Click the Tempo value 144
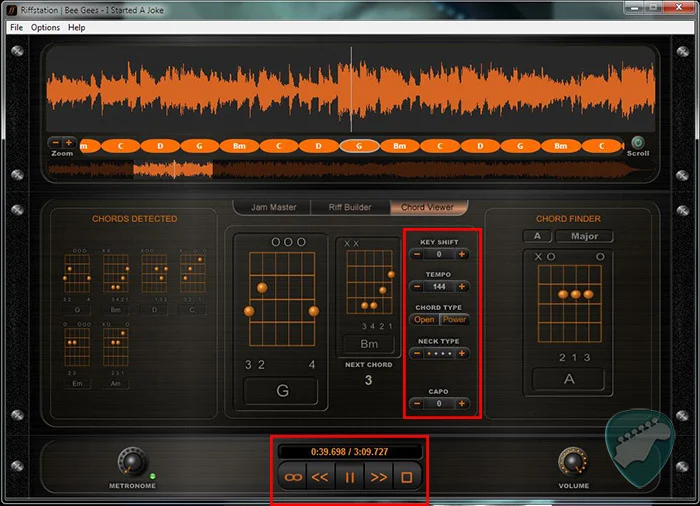Image resolution: width=700 pixels, height=506 pixels. click(439, 286)
